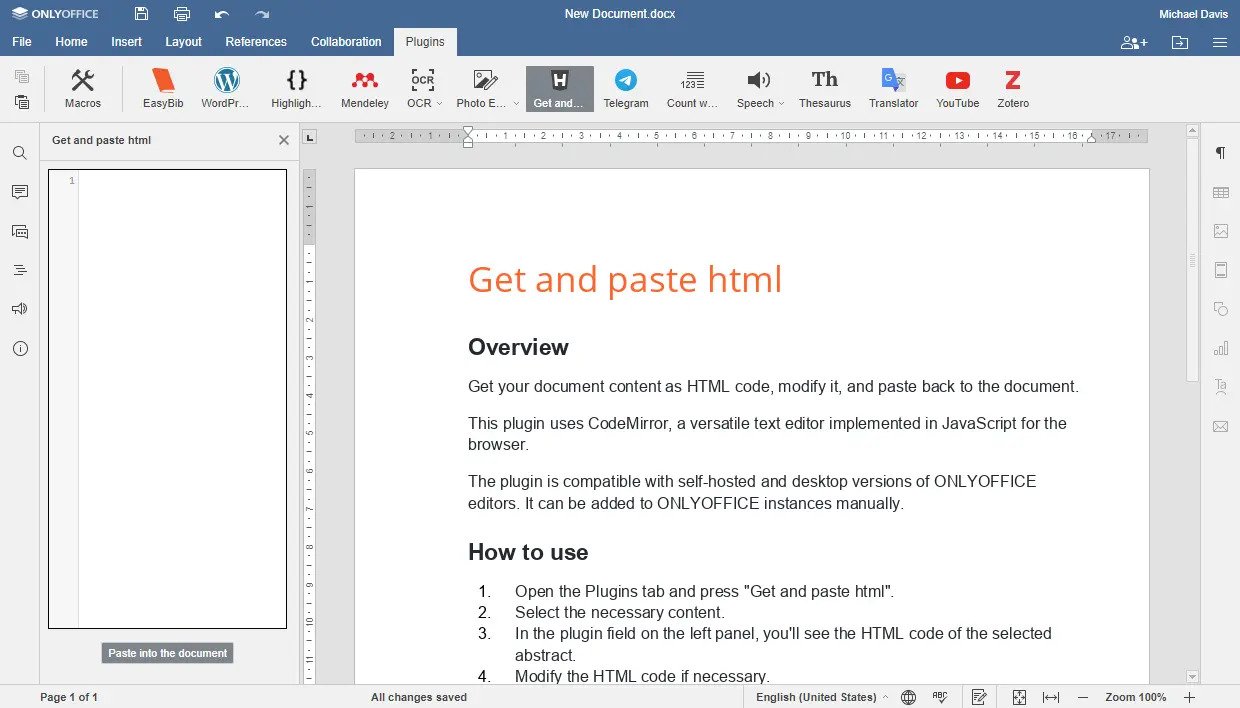Toggle Fit to Page view

point(1019,697)
